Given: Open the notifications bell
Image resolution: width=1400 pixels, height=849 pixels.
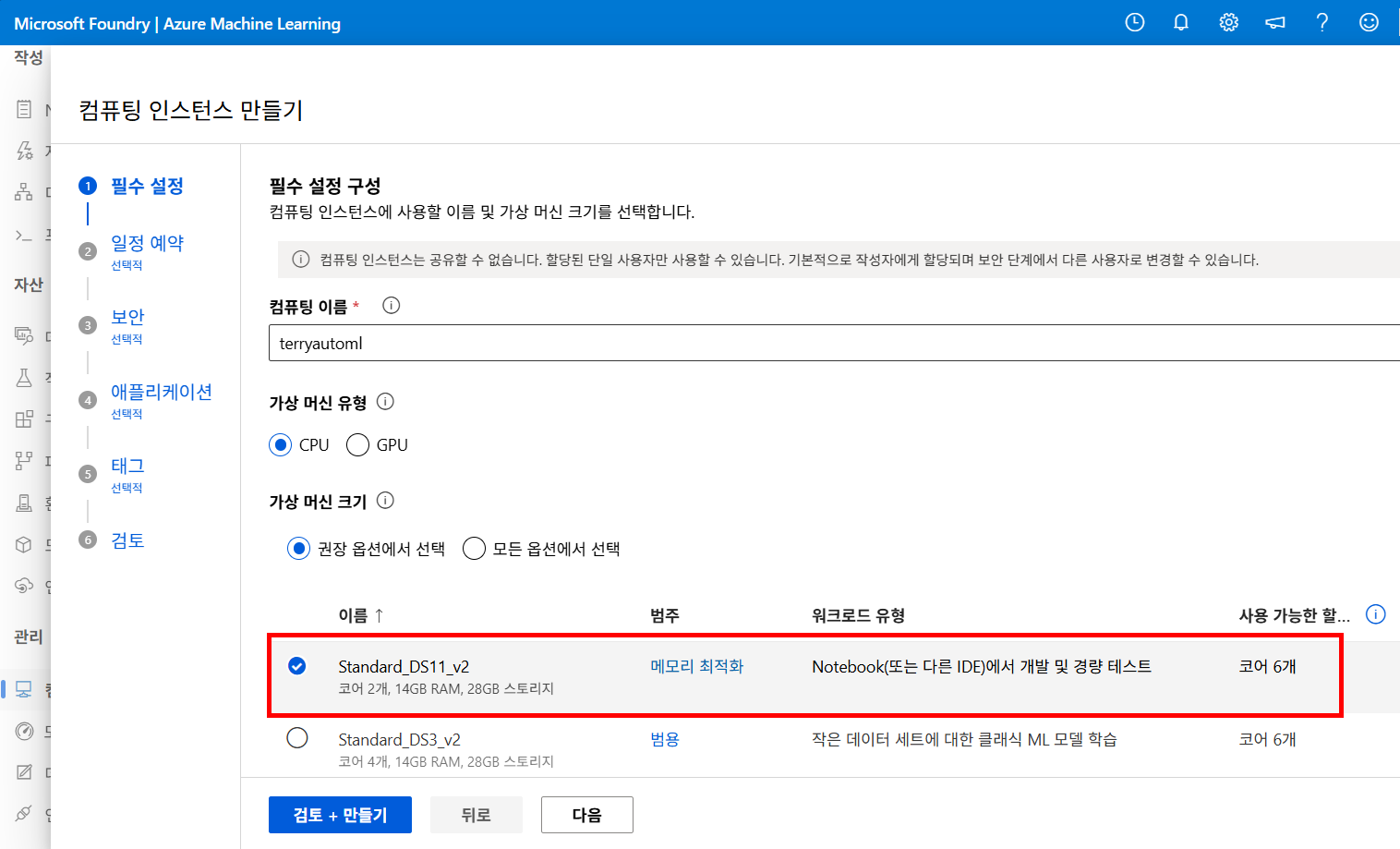Looking at the screenshot, I should pyautogui.click(x=1181, y=22).
